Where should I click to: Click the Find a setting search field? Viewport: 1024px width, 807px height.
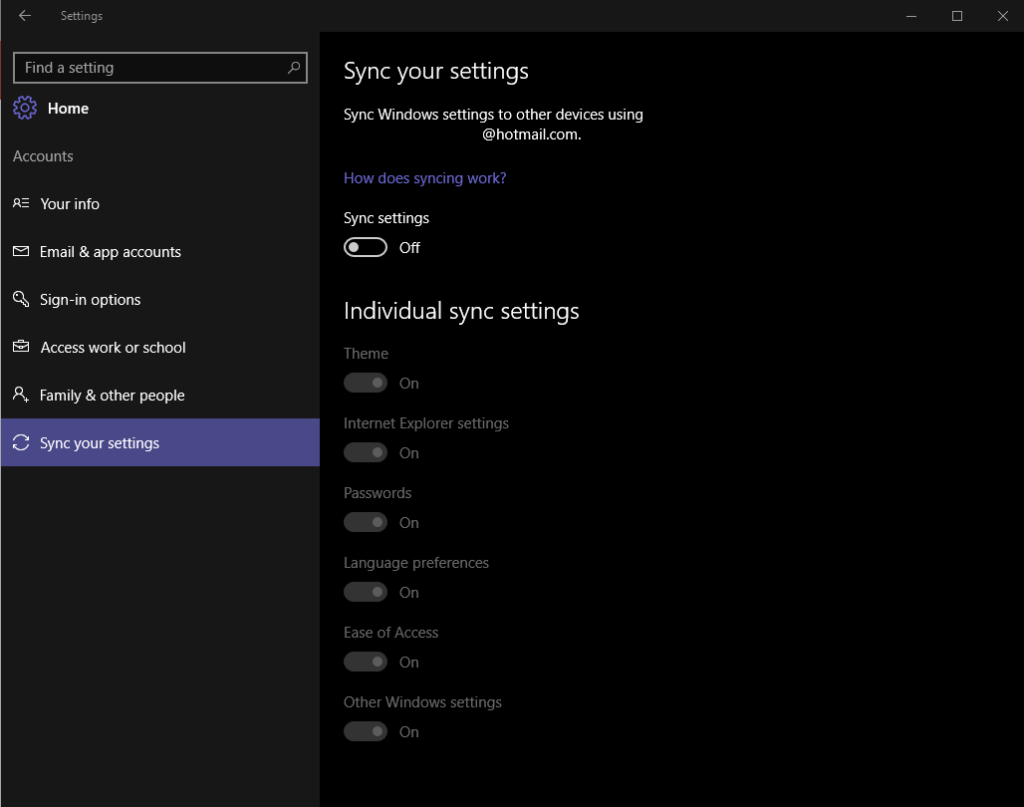(x=150, y=67)
